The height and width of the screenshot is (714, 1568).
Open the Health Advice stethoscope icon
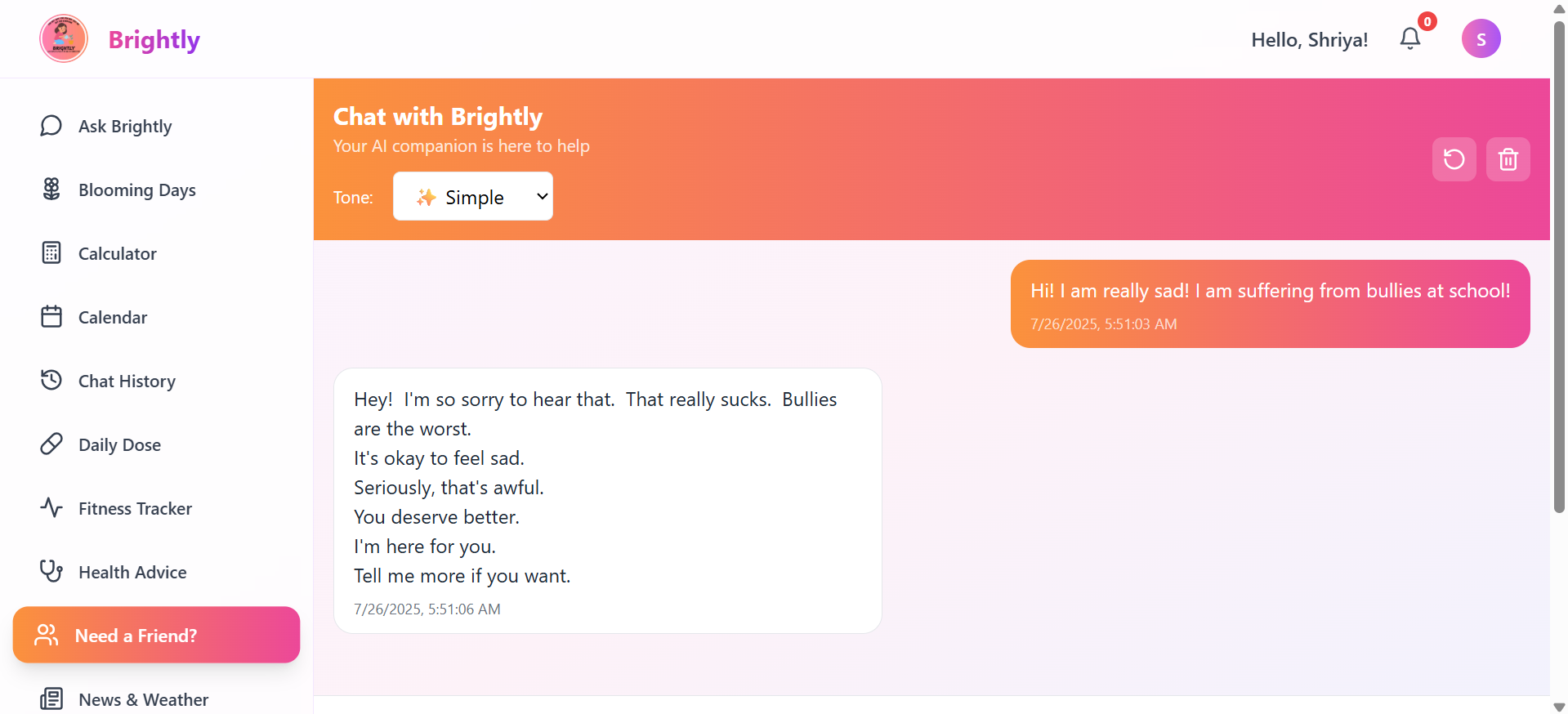click(x=51, y=571)
